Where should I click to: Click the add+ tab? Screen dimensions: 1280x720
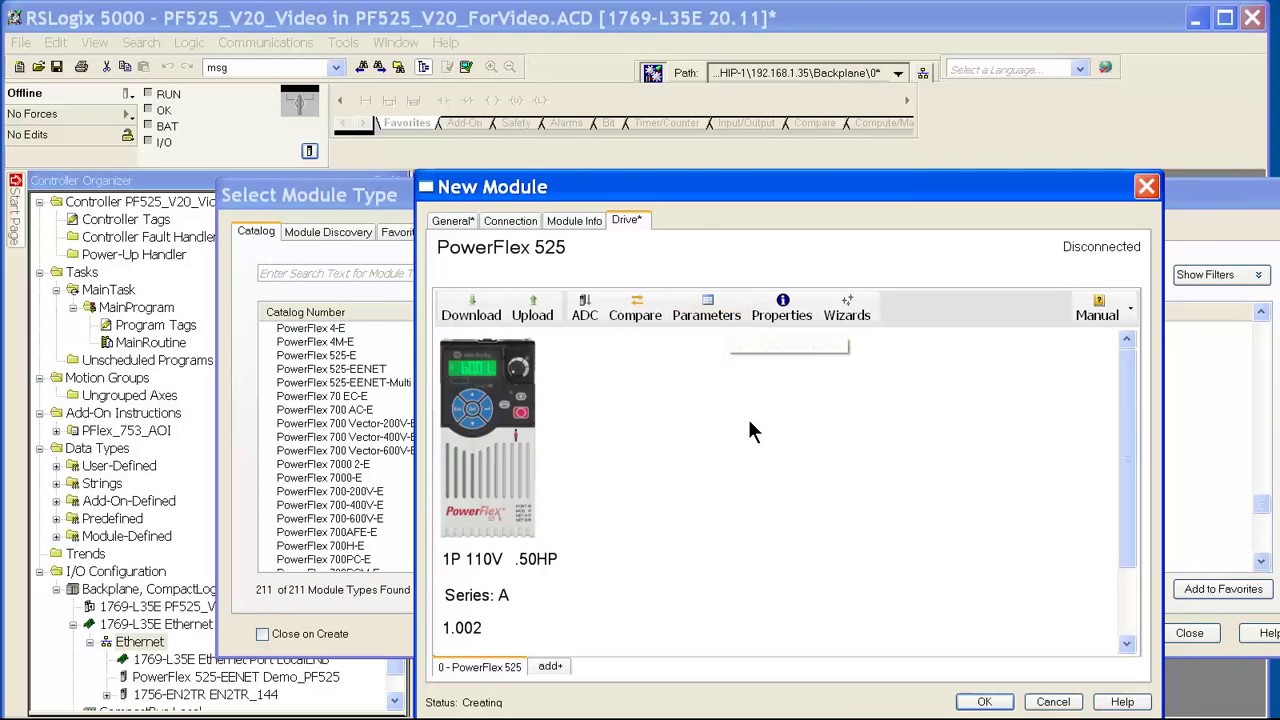(x=550, y=666)
